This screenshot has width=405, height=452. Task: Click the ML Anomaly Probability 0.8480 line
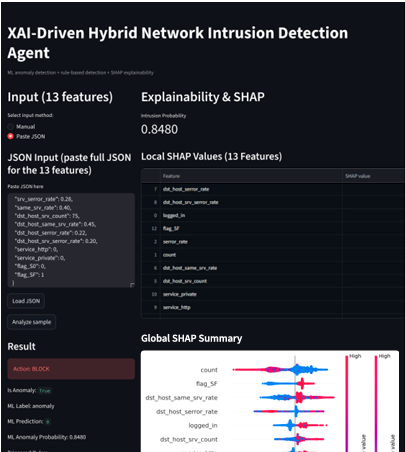pyautogui.click(x=47, y=437)
